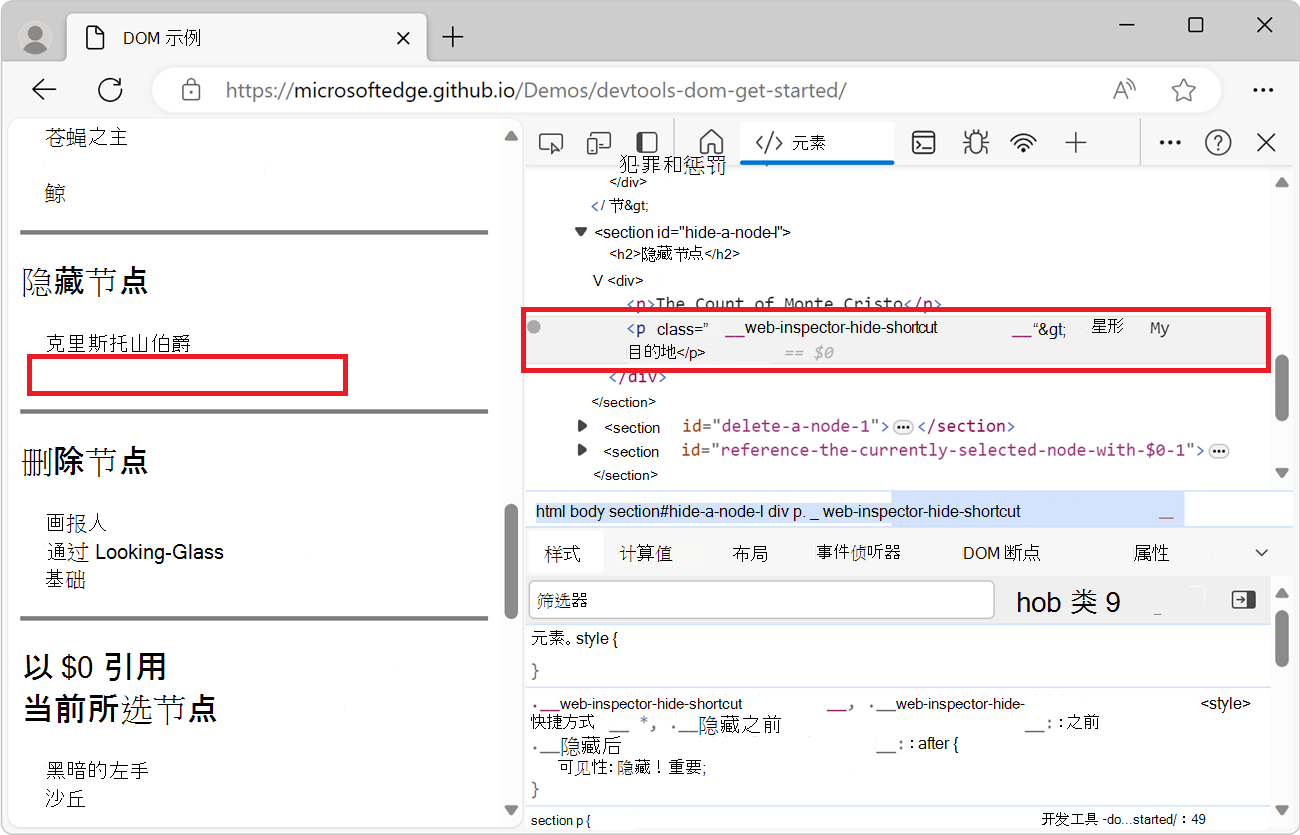Screen dimensions: 1300x835
Task: Click 通过 Looking-Glass list item
Action: [135, 552]
